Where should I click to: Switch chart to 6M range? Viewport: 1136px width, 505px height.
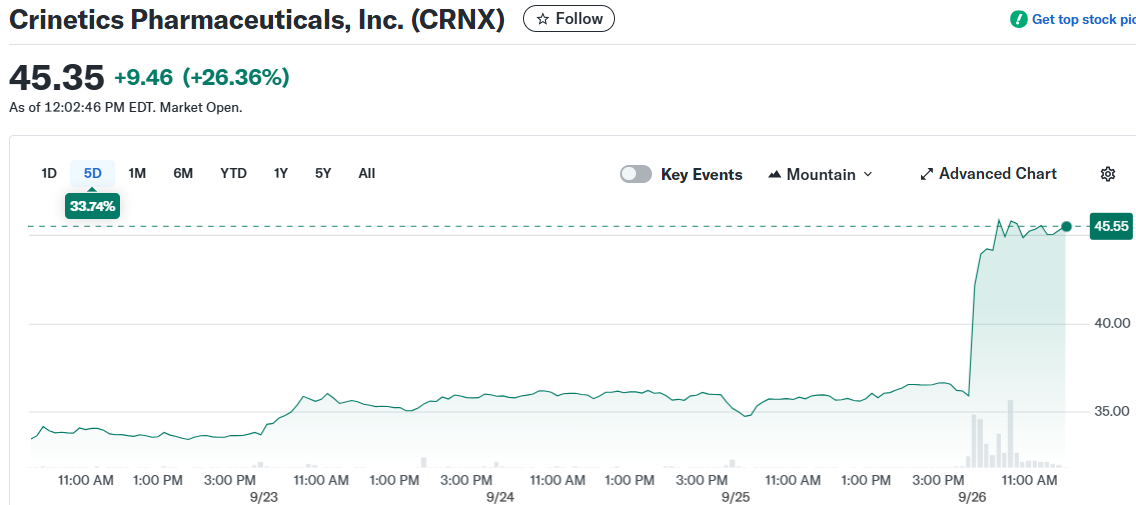183,173
